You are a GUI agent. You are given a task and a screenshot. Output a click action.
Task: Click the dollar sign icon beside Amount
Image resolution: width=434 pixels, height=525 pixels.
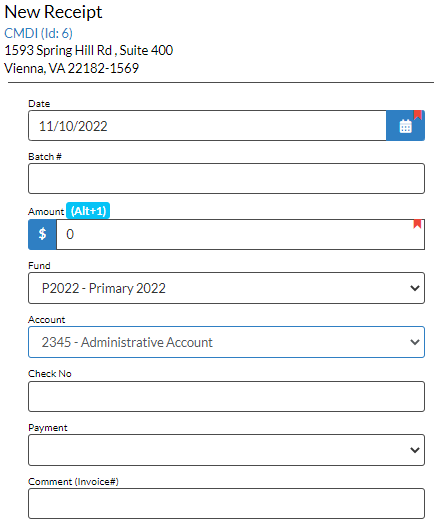(x=42, y=234)
